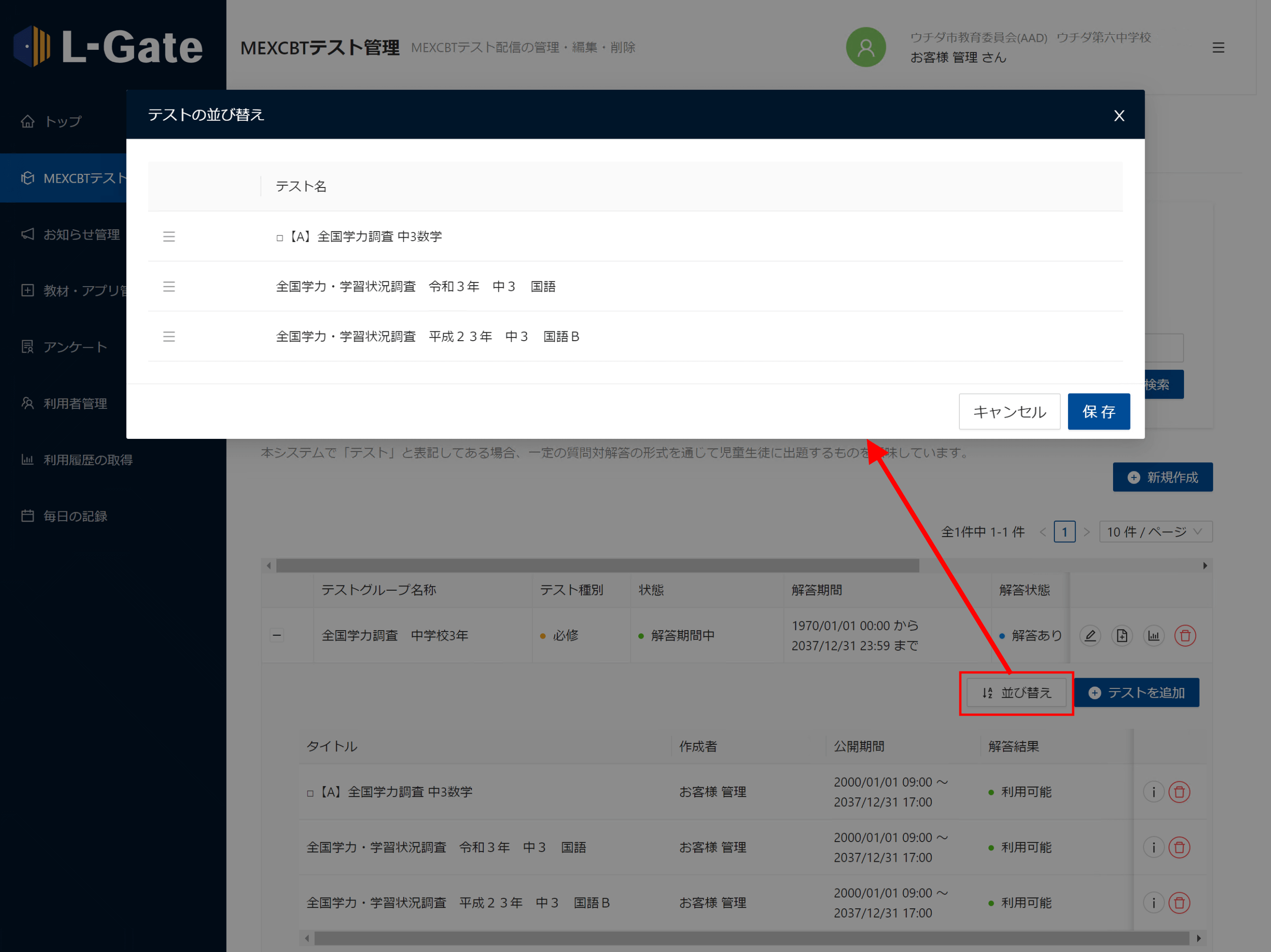
Task: Click 【A】全国学力調査 中3数学 in the test list
Action: pyautogui.click(x=390, y=792)
